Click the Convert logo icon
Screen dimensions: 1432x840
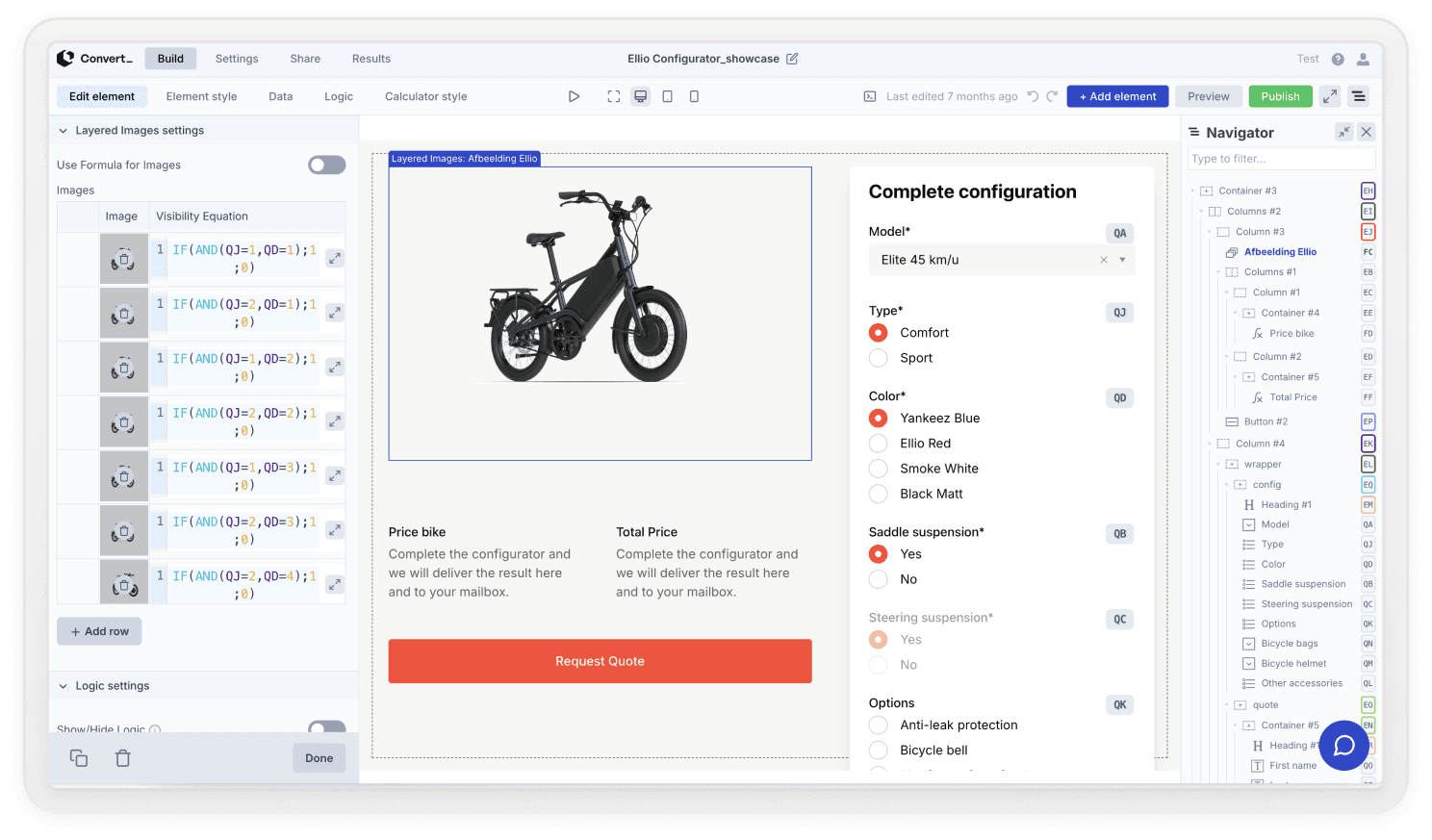[x=65, y=59]
